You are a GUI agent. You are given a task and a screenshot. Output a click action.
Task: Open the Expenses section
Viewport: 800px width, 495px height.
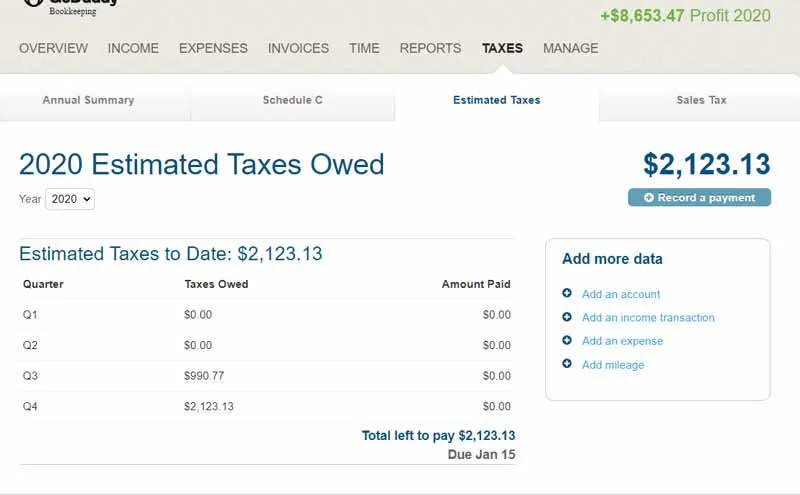tap(213, 48)
